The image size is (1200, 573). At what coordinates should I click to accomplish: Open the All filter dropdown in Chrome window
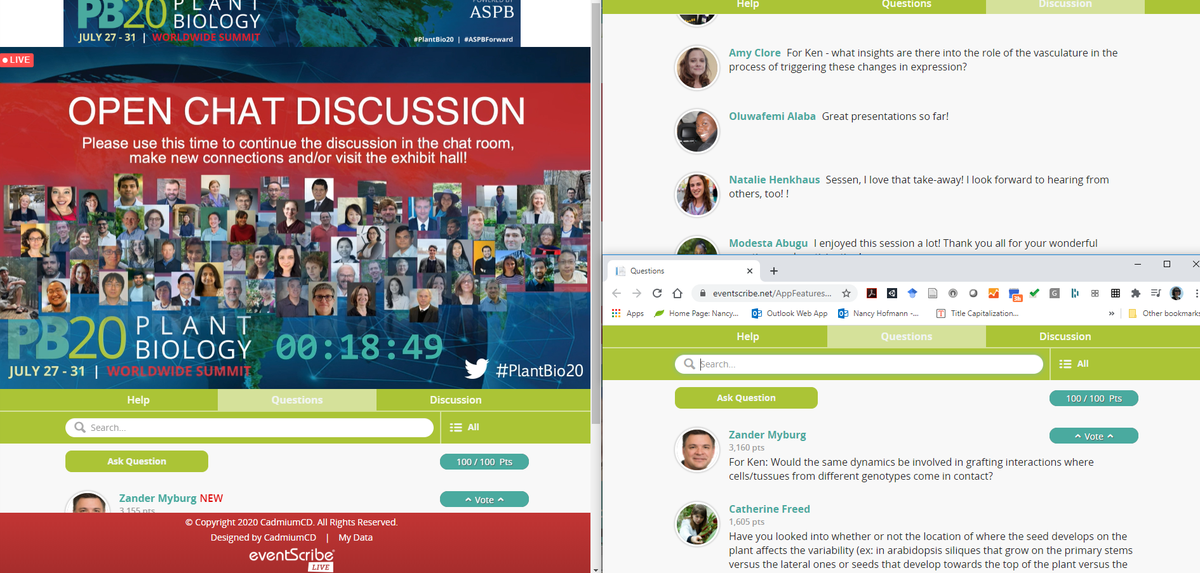pyautogui.click(x=1074, y=364)
